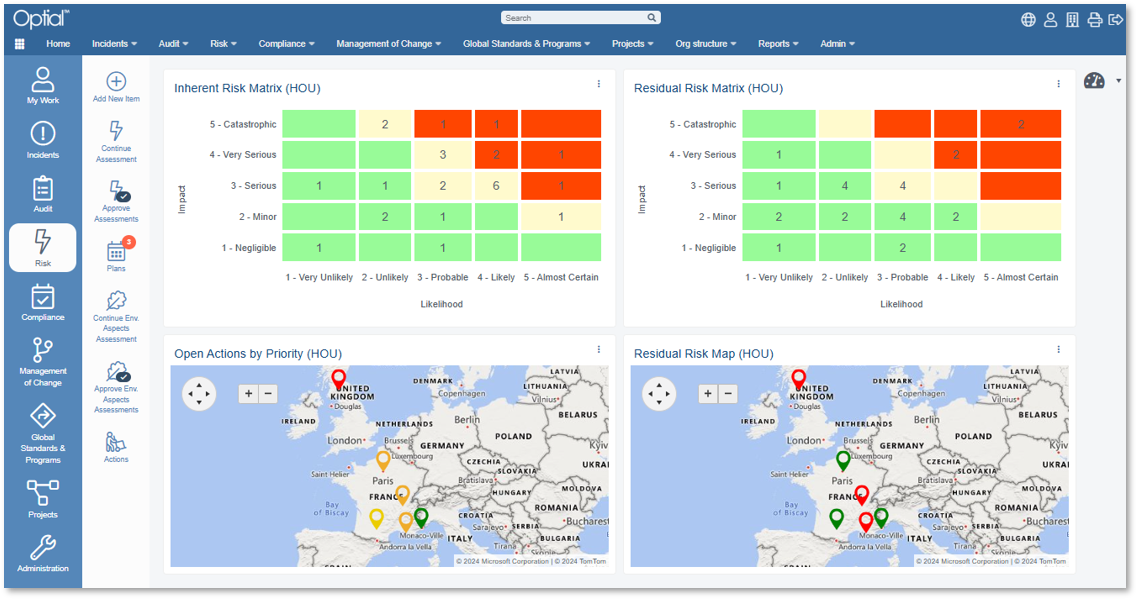Click the Management of Change sidebar link
Viewport: 1137px width, 599px height.
click(42, 363)
